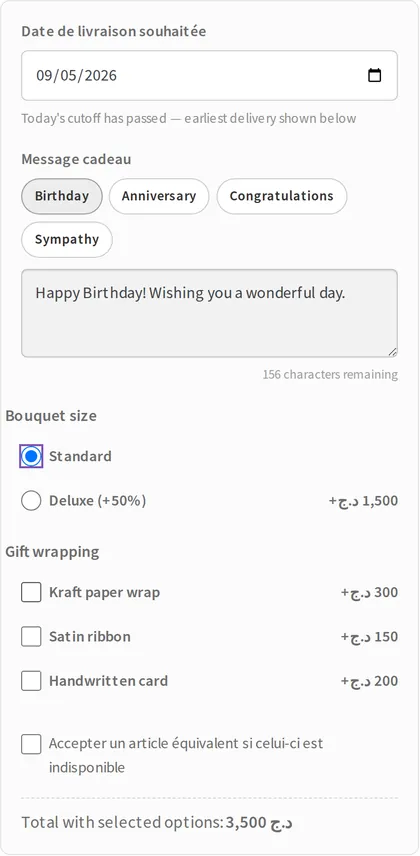Viewport: 420px width, 856px height.
Task: Click the Kraft paper wrap label
Action: [x=104, y=592]
